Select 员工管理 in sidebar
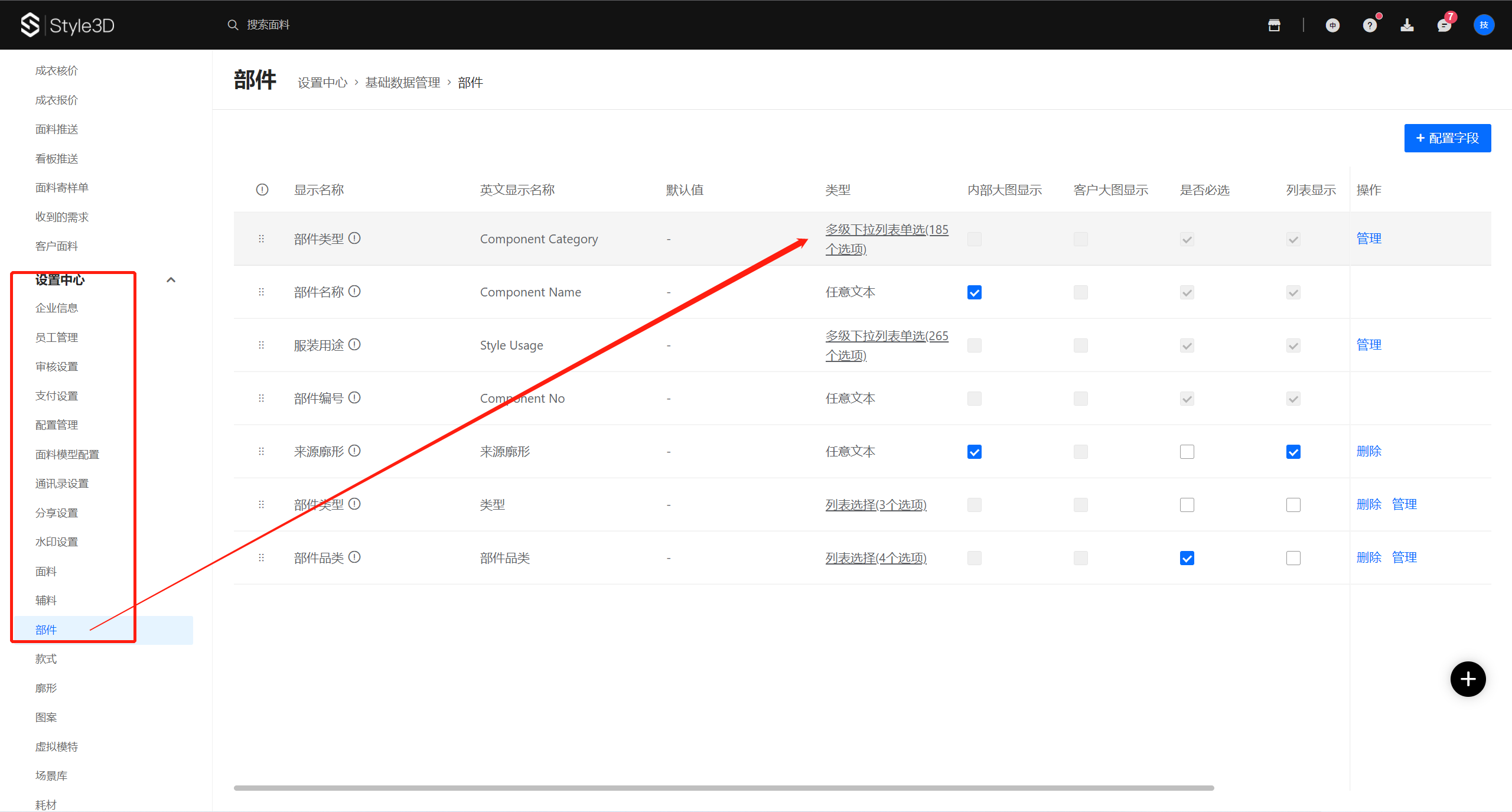 pos(57,337)
